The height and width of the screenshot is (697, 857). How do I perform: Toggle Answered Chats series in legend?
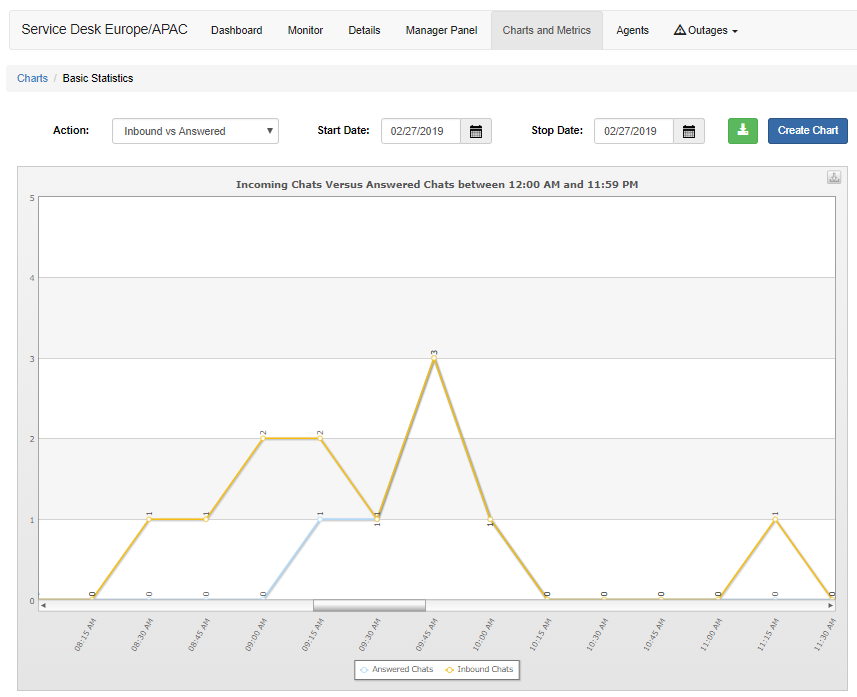pos(397,670)
